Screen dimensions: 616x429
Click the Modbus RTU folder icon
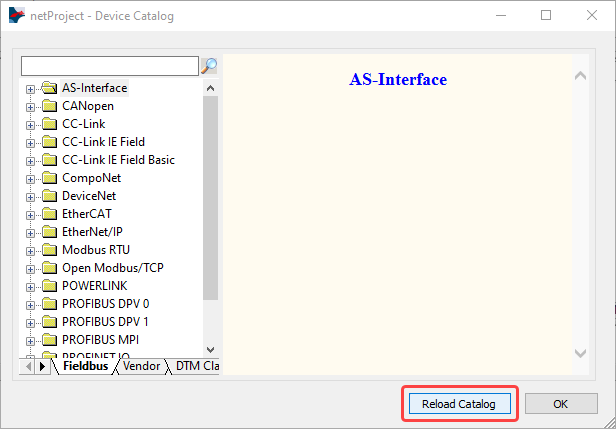(49, 250)
